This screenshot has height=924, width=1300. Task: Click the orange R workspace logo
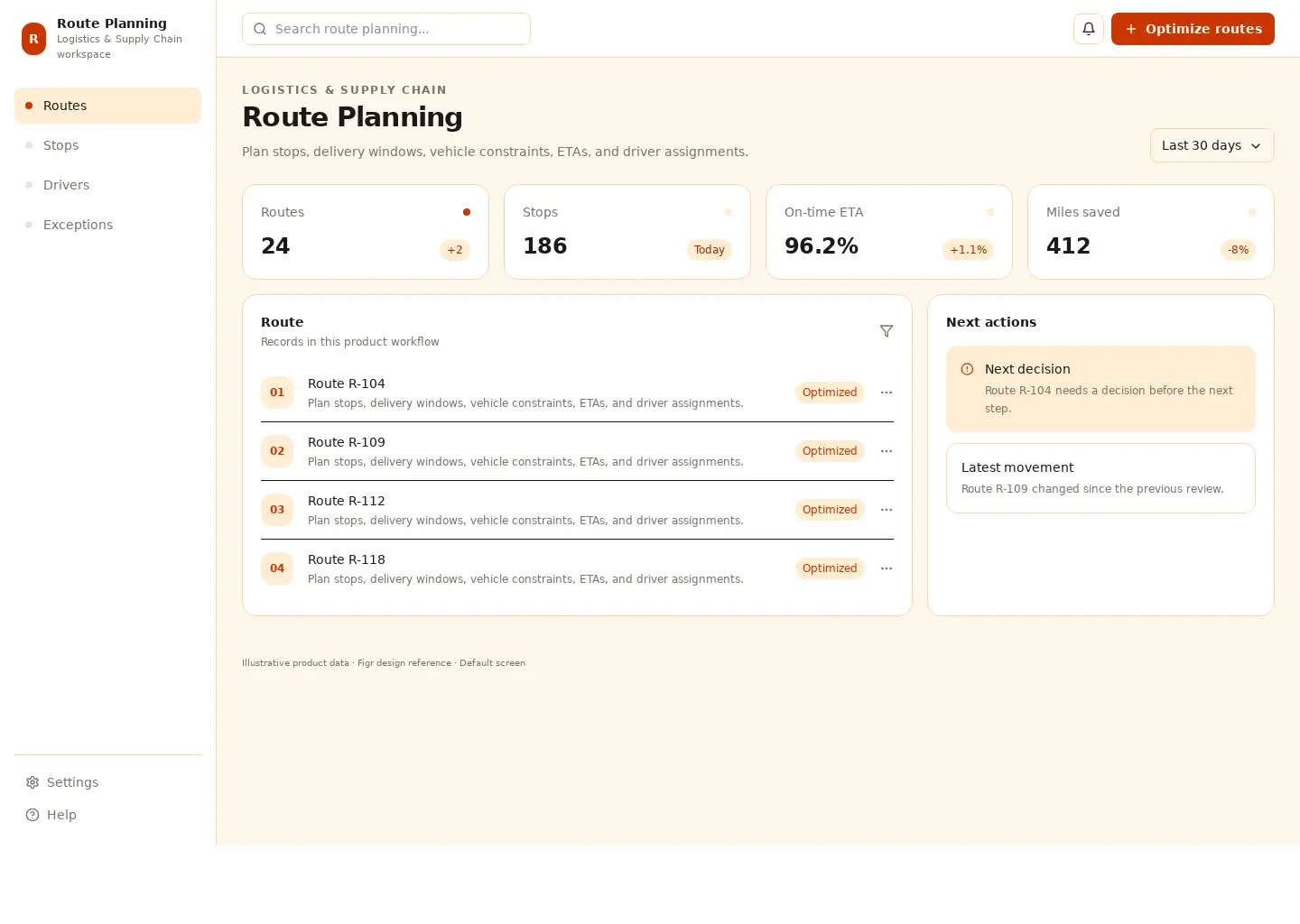[x=33, y=39]
